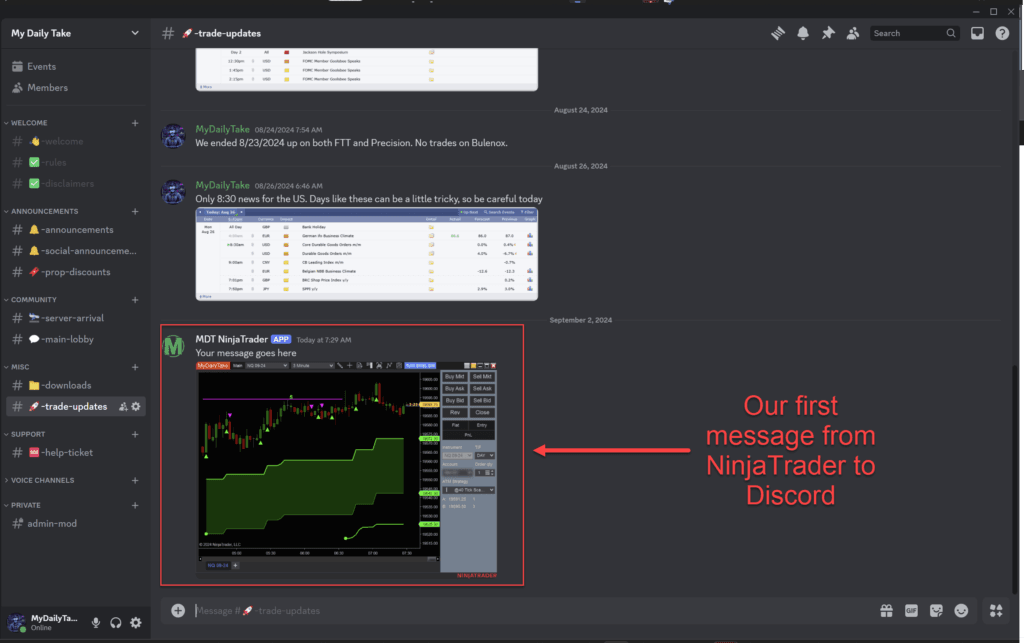Add channel to ANNOUNCEMENTS category
Viewport: 1024px width, 643px height.
[x=135, y=212]
